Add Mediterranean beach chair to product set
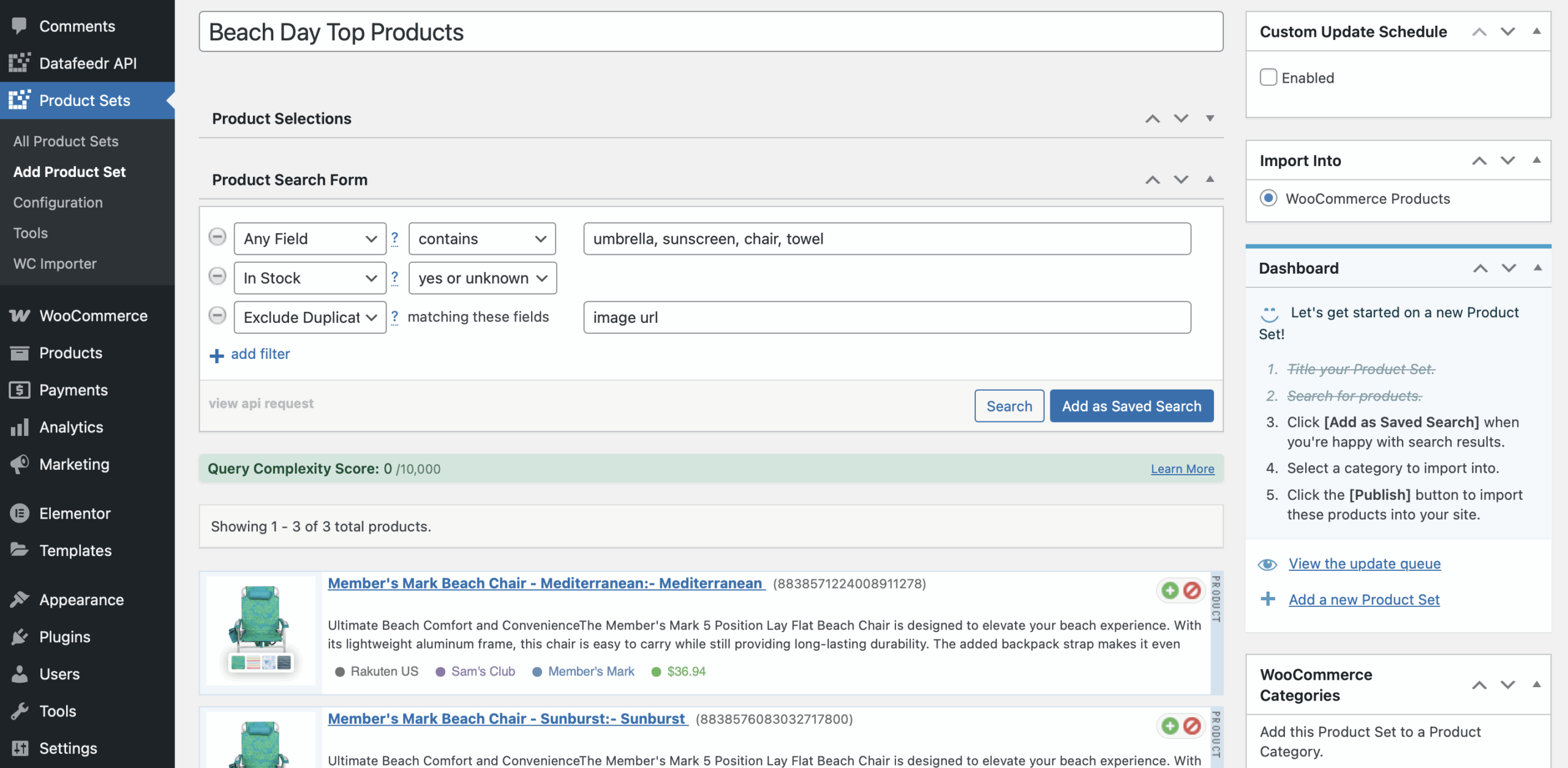The width and height of the screenshot is (1568, 768). [x=1170, y=590]
